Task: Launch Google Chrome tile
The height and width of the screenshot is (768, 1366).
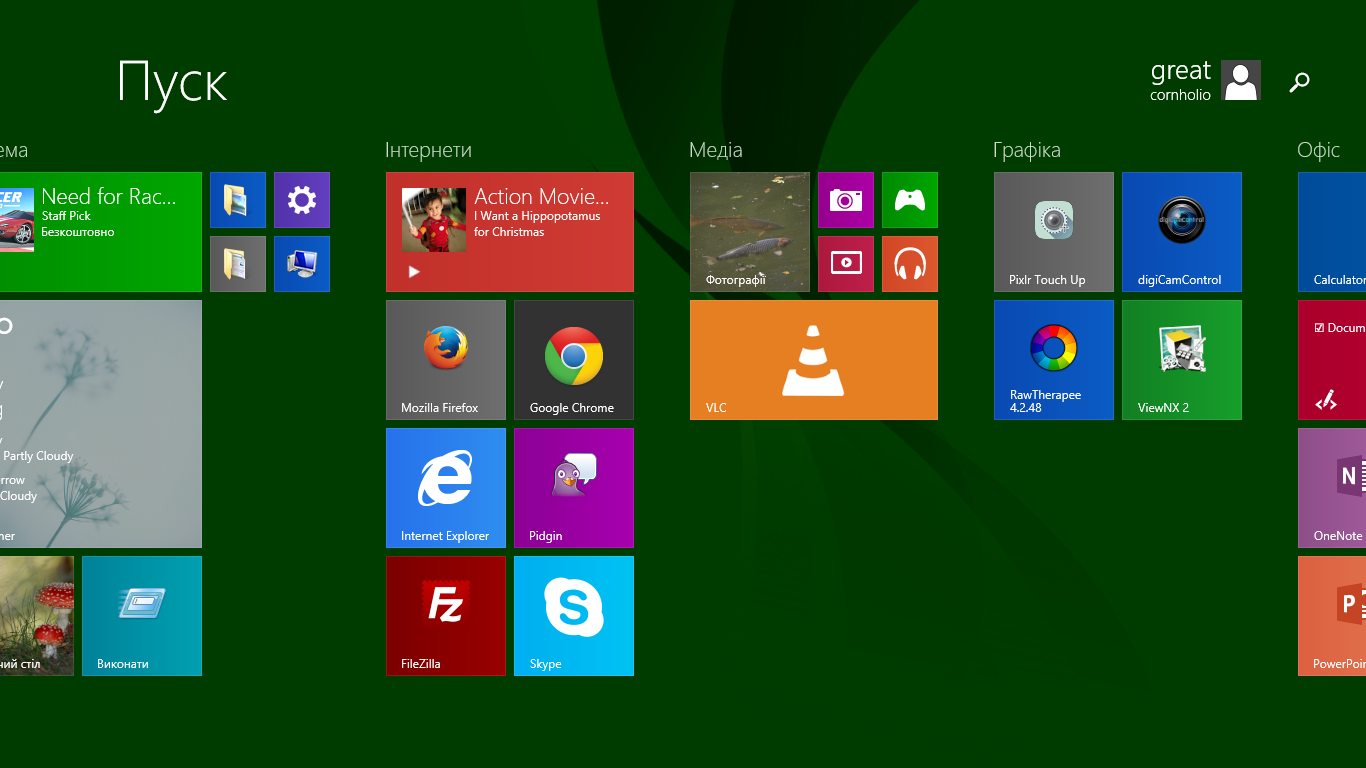Action: click(574, 360)
